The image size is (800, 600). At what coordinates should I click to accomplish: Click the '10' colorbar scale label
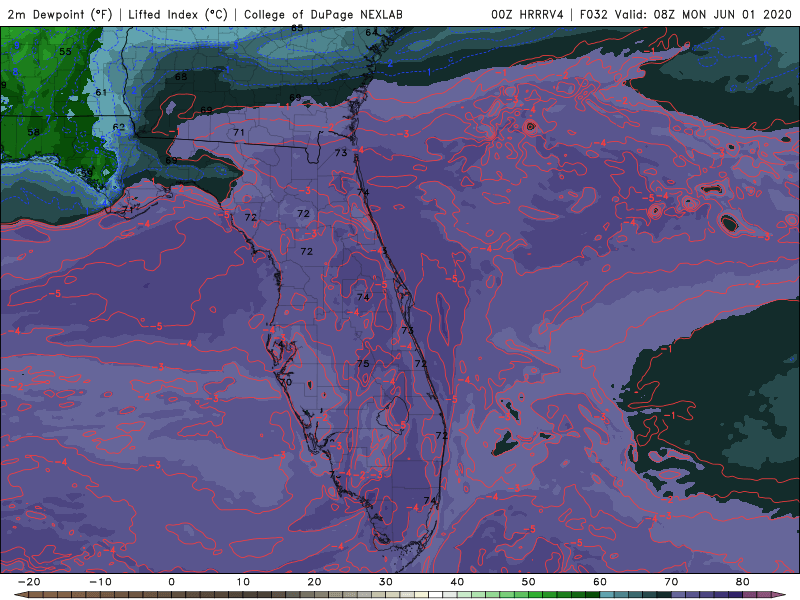[243, 582]
